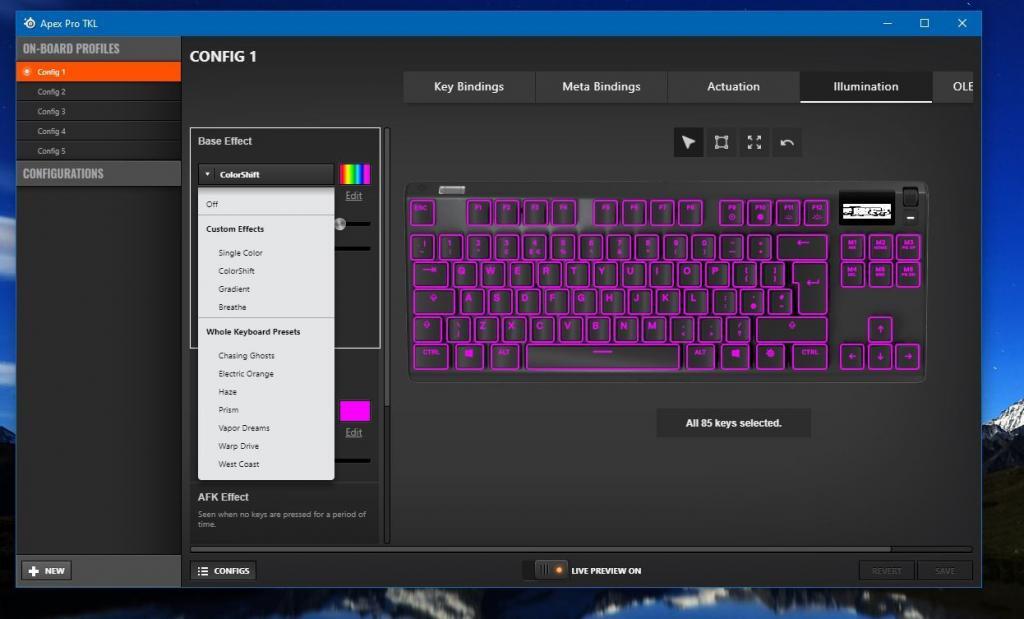Viewport: 1024px width, 619px height.
Task: Click the select-all expand arrows icon
Action: click(754, 143)
